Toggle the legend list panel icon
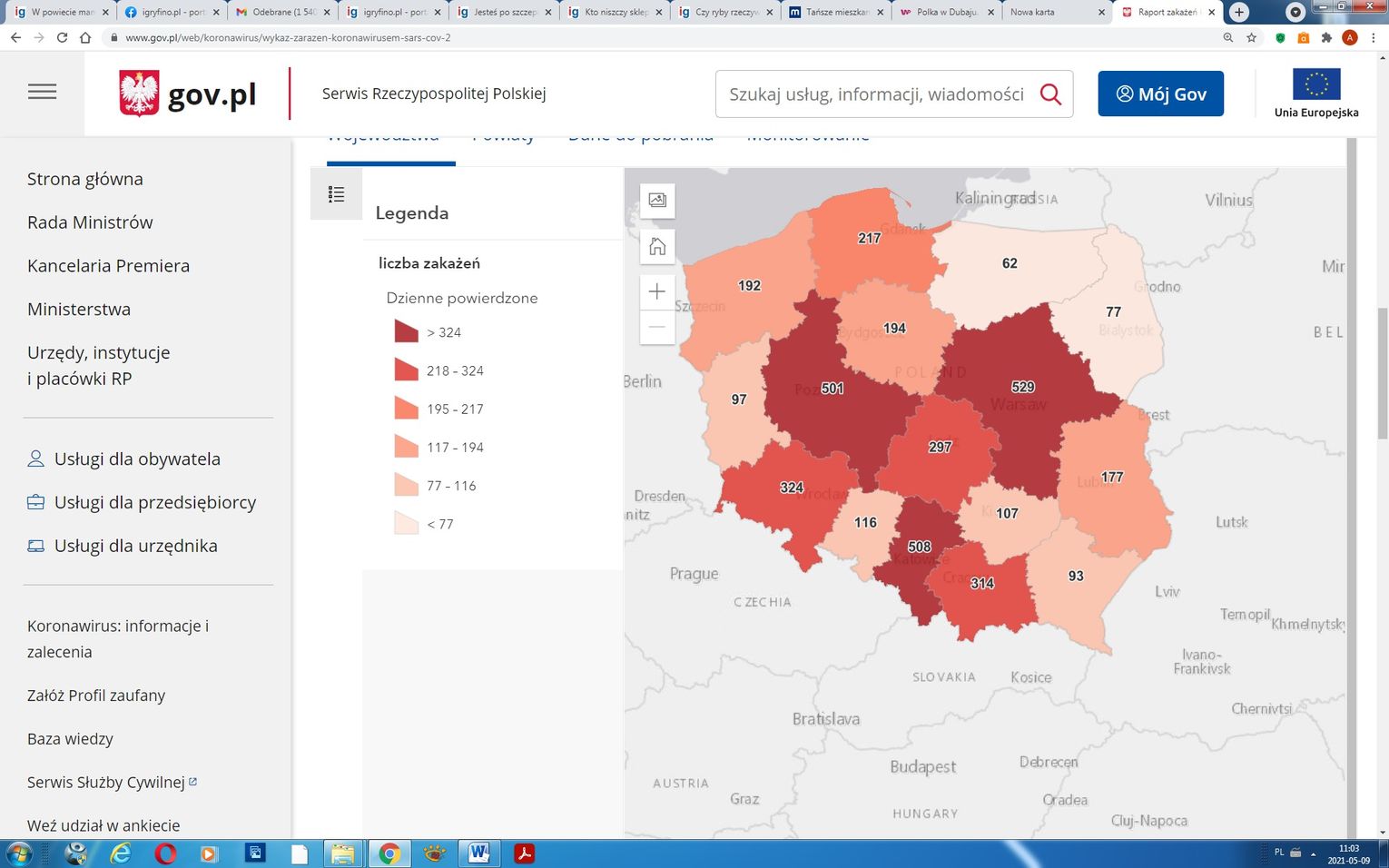The width and height of the screenshot is (1389, 868). tap(336, 194)
